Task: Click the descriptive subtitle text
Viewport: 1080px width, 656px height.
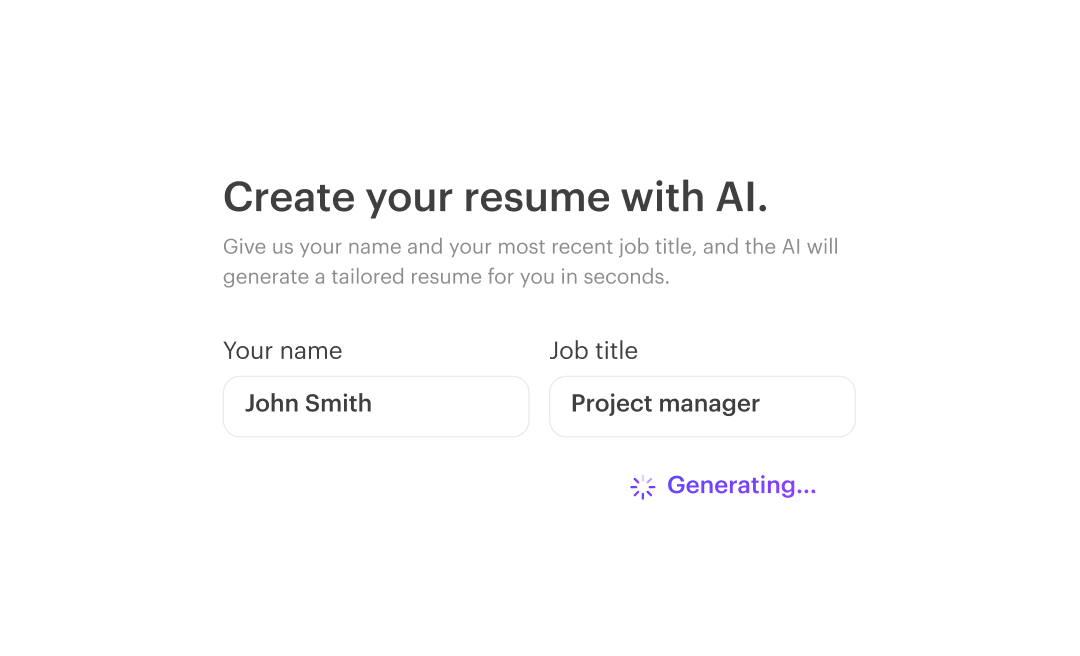Action: point(531,261)
